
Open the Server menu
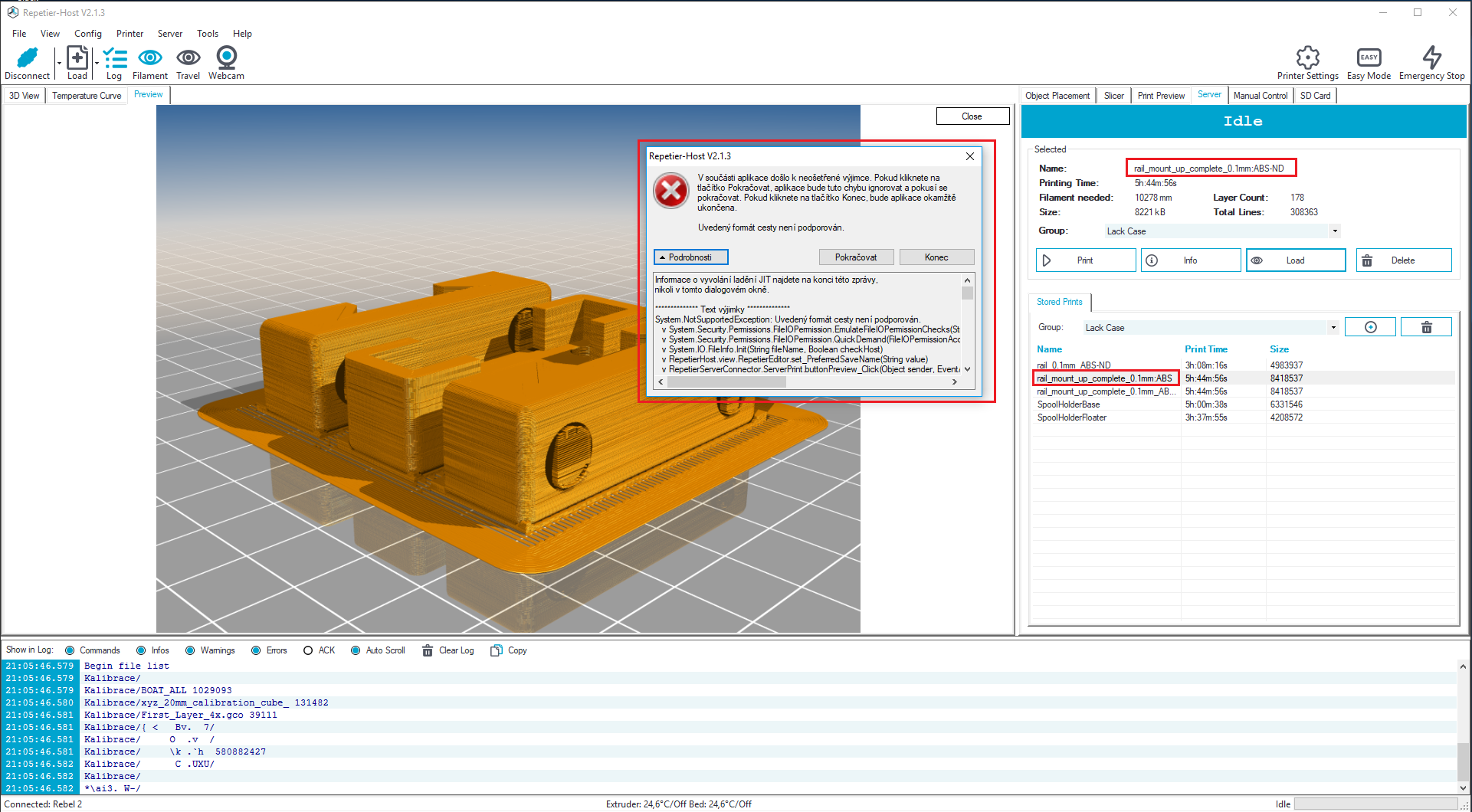tap(170, 34)
